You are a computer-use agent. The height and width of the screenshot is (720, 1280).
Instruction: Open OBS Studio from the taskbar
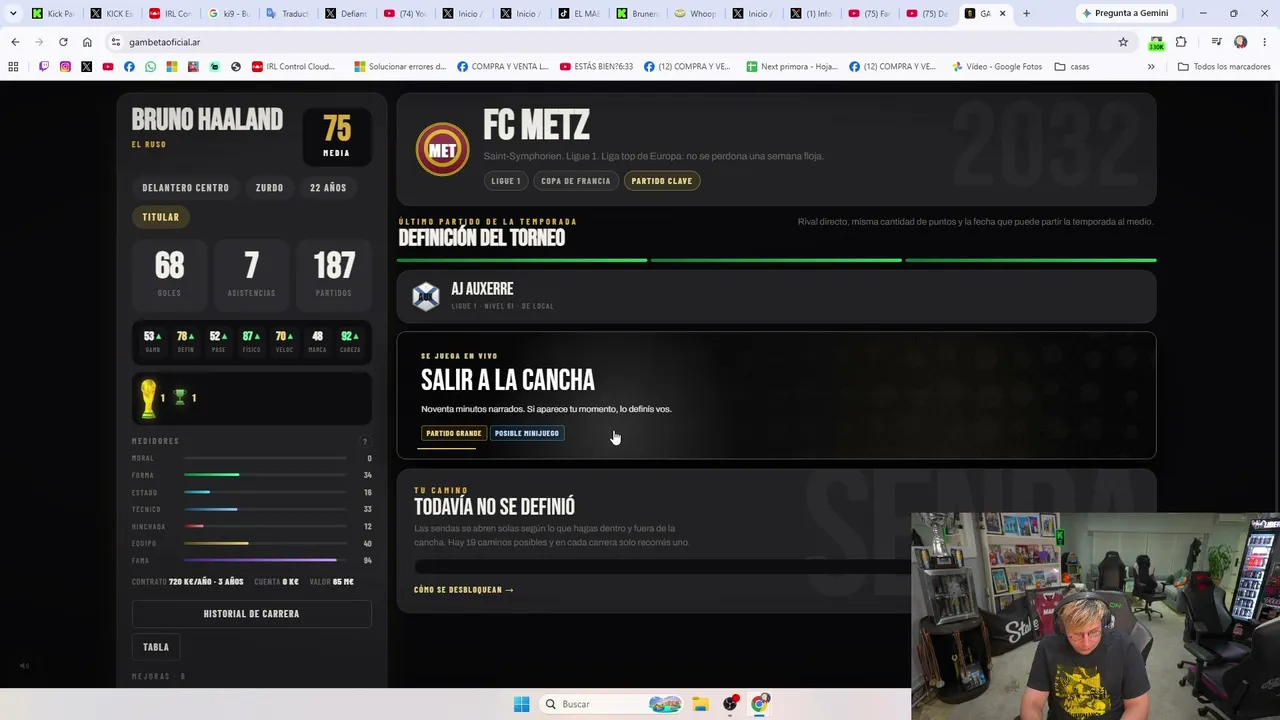click(730, 704)
